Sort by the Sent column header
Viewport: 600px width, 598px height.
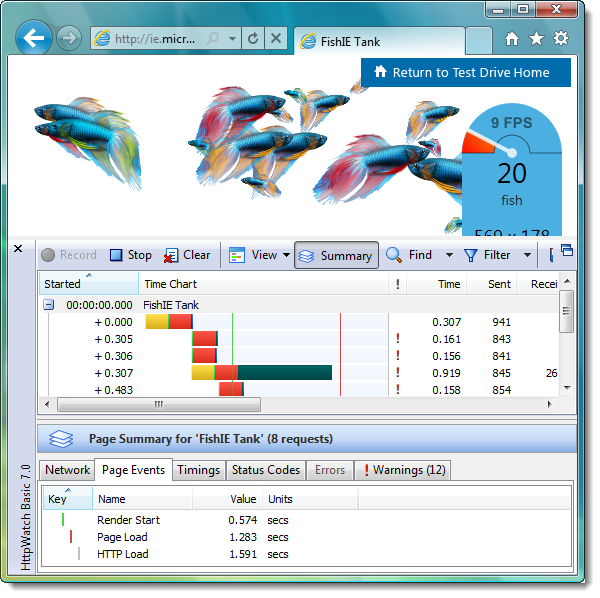(x=491, y=284)
